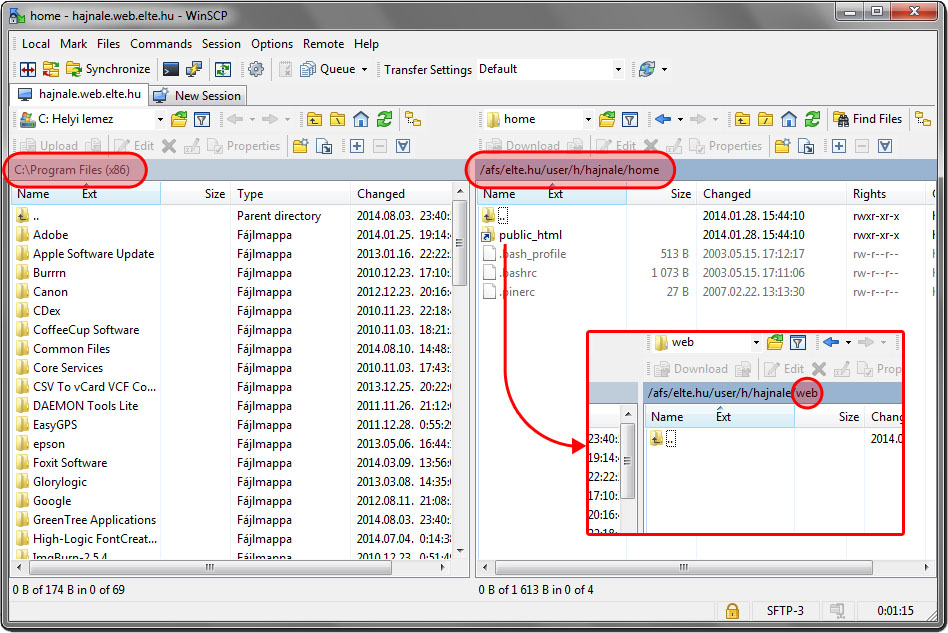
Task: Sort local panel by Name column
Action: (33, 194)
